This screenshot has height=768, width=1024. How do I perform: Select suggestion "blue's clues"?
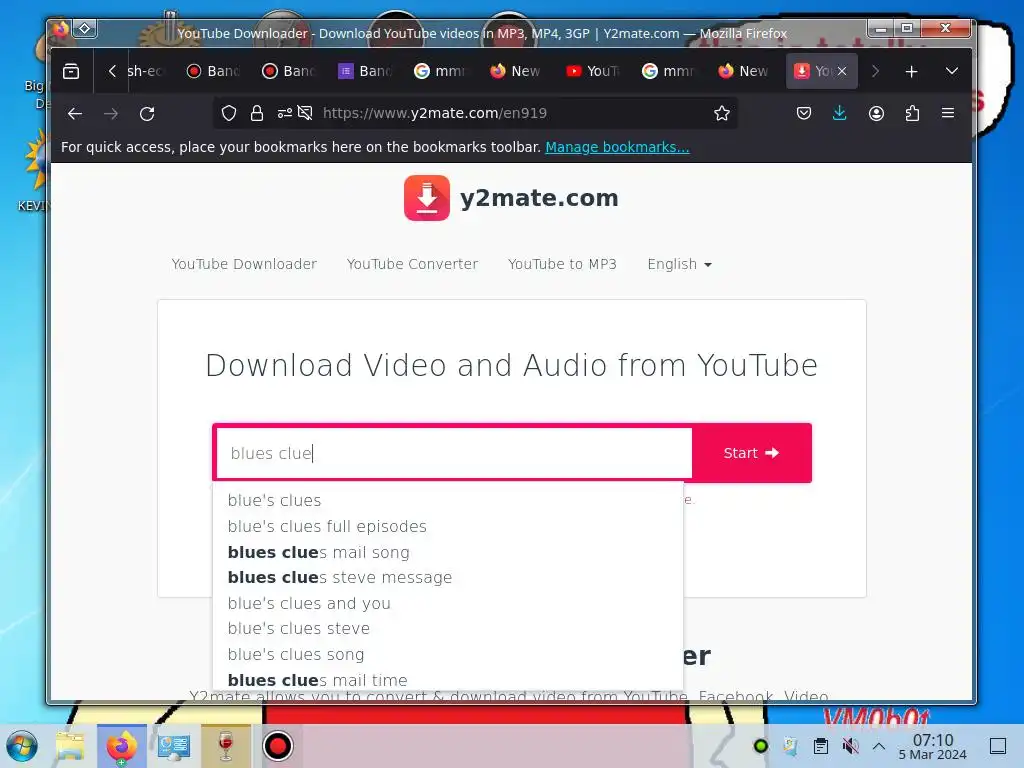pyautogui.click(x=448, y=500)
